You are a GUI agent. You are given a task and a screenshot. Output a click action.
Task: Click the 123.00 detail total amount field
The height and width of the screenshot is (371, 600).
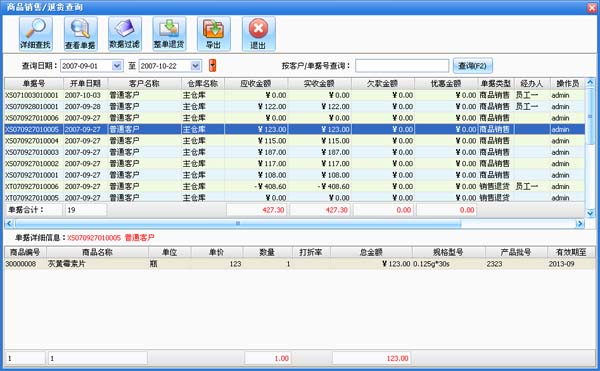(x=371, y=358)
